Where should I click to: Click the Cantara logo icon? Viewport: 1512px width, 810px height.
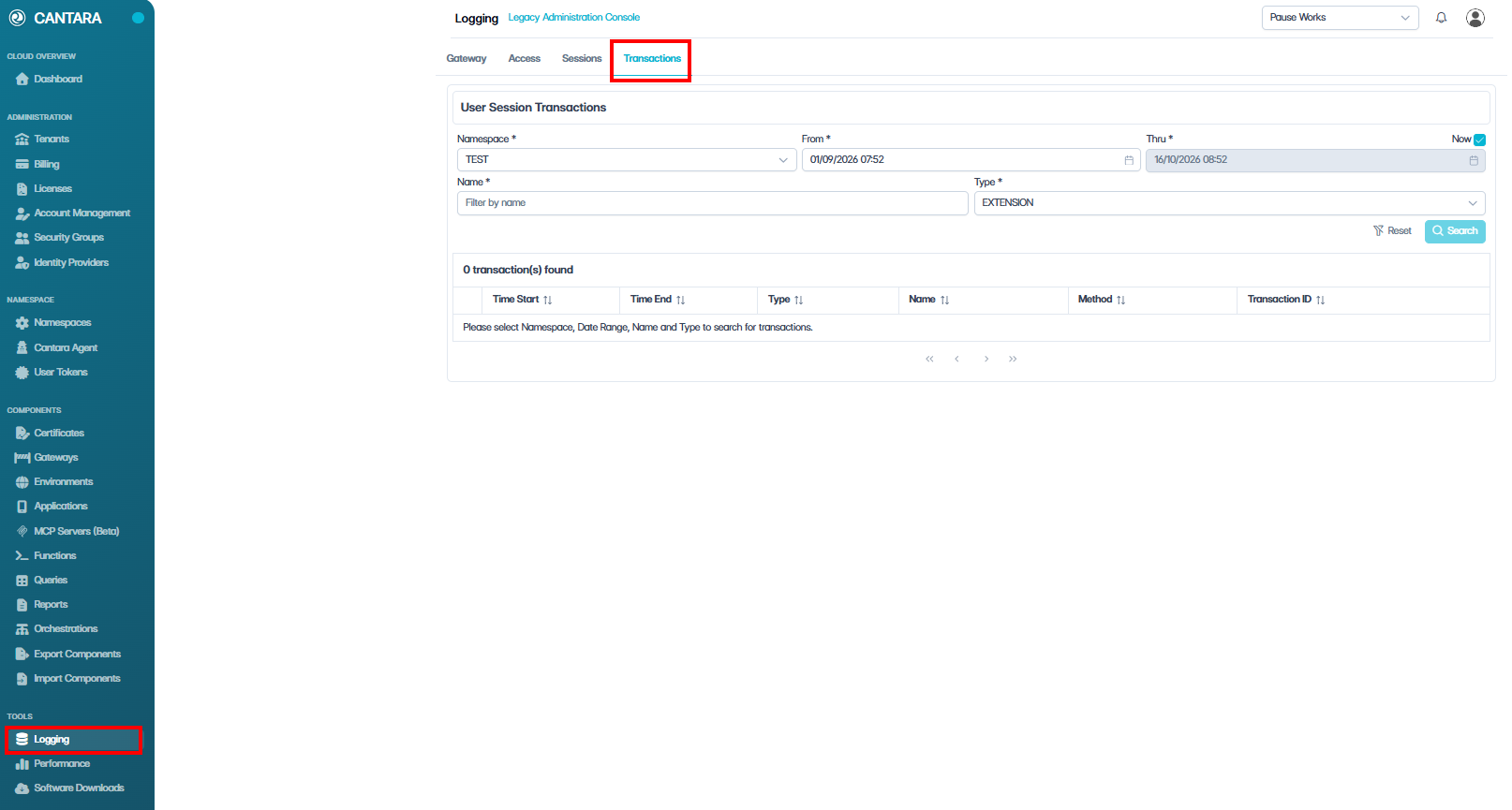(17, 18)
